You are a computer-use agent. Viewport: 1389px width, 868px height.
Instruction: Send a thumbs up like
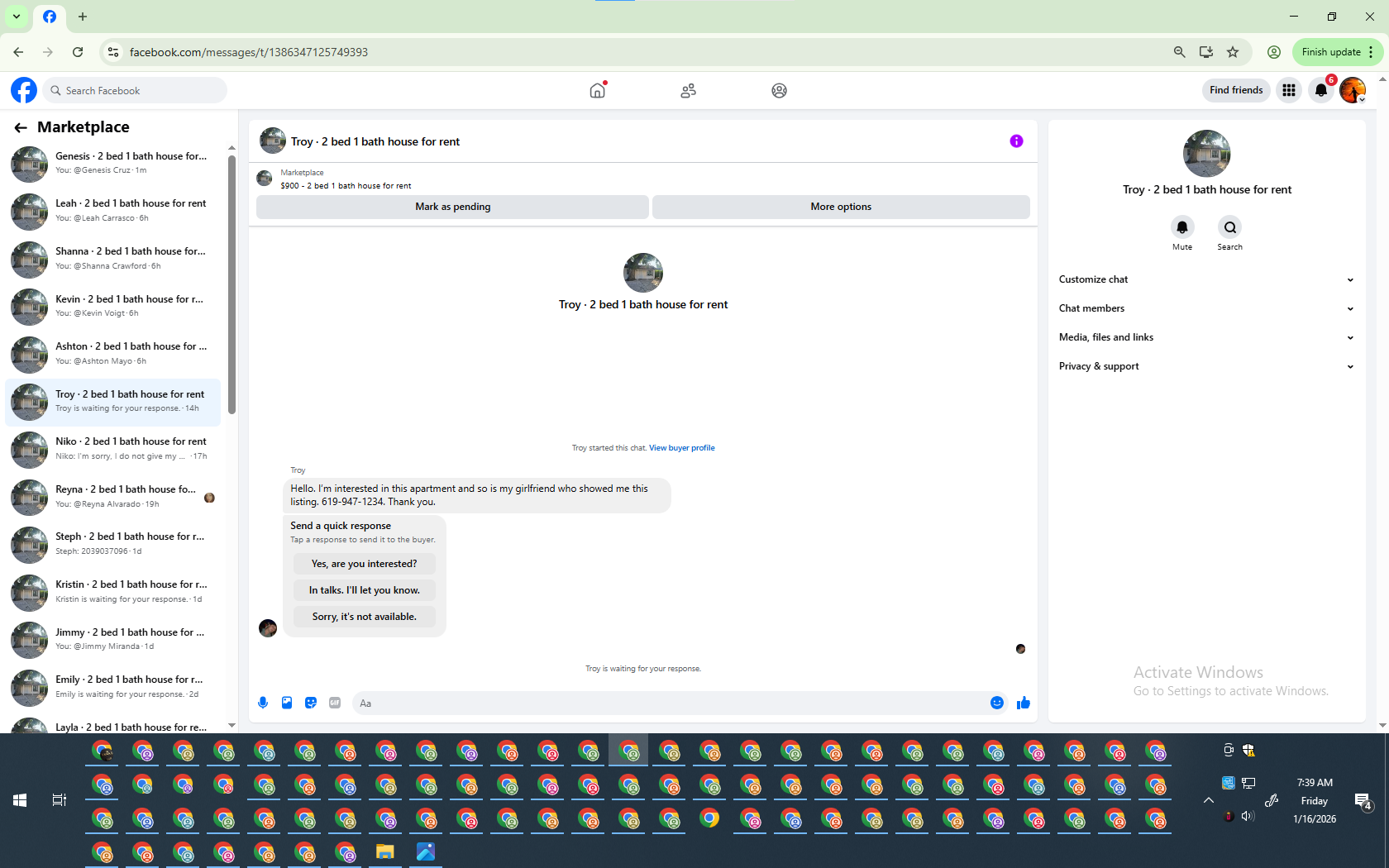1024,703
